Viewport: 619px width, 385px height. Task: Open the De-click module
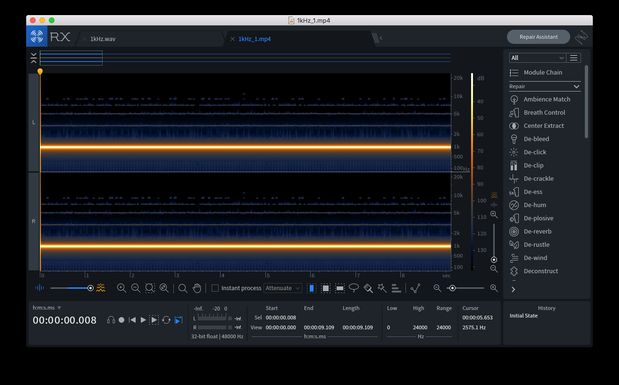tap(528, 152)
